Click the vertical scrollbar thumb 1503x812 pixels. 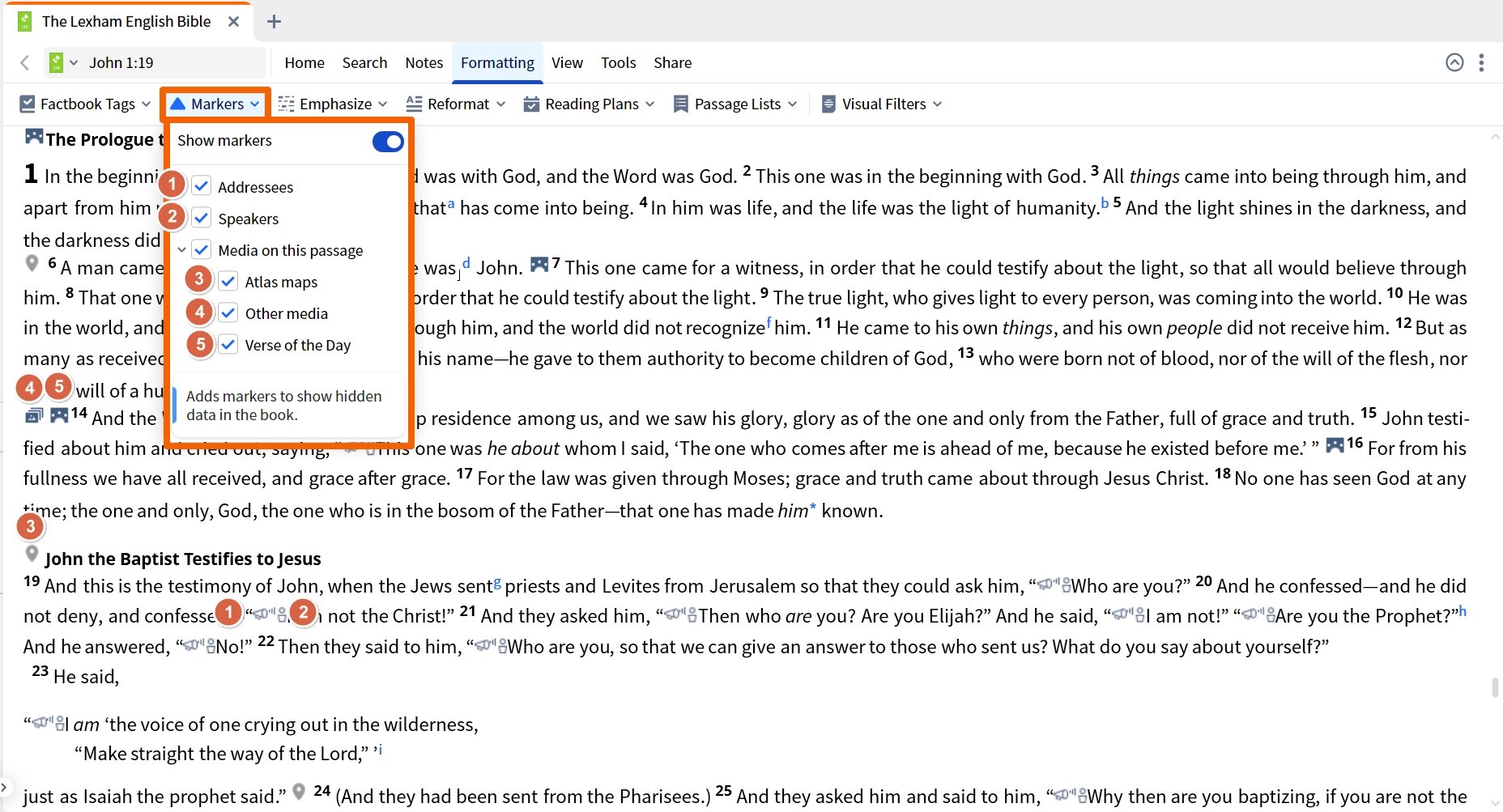point(1495,687)
